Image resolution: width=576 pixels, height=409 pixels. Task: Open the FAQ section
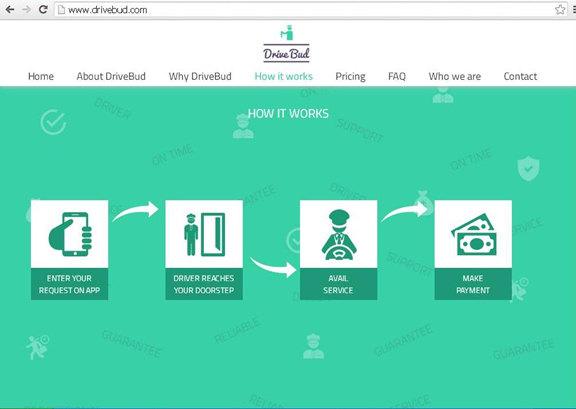(x=397, y=76)
